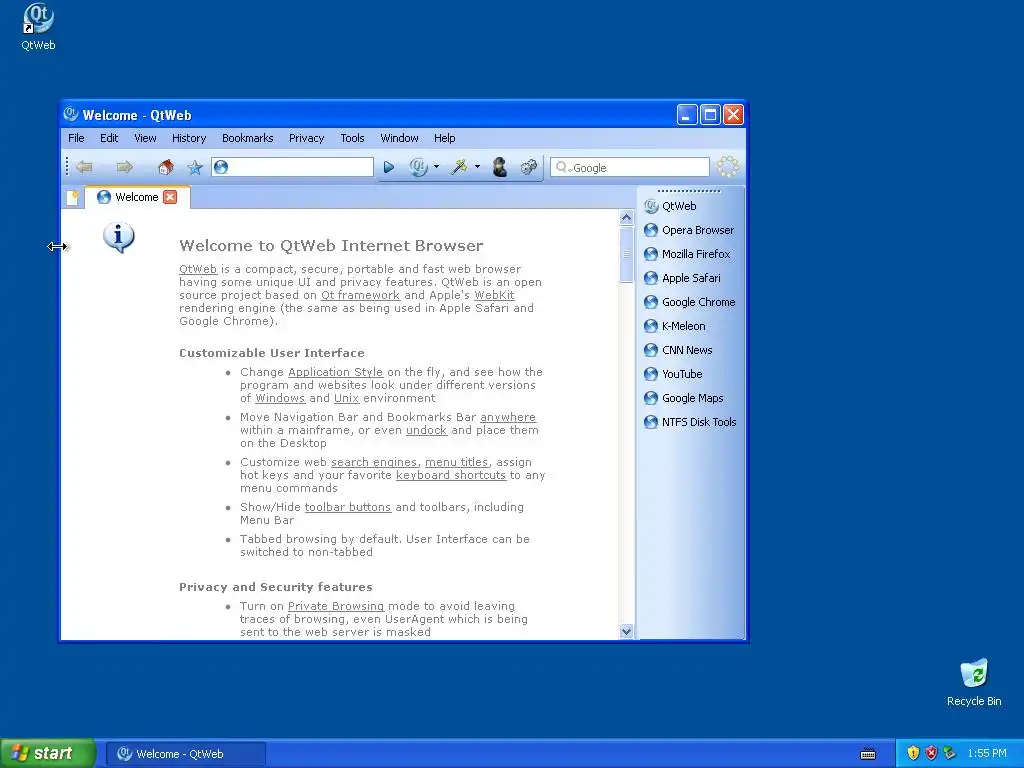
Task: Open the Bookmarks menu
Action: click(248, 138)
